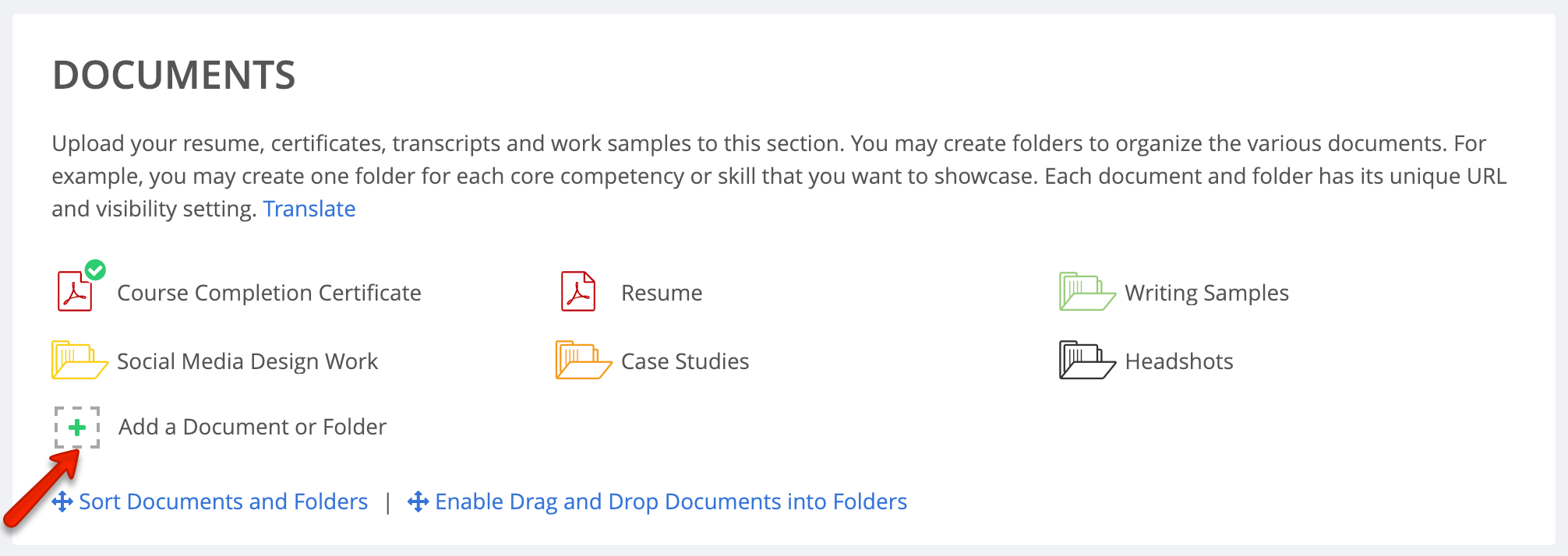Image resolution: width=1568 pixels, height=556 pixels.
Task: Open the Case Studies folder label
Action: (x=685, y=361)
